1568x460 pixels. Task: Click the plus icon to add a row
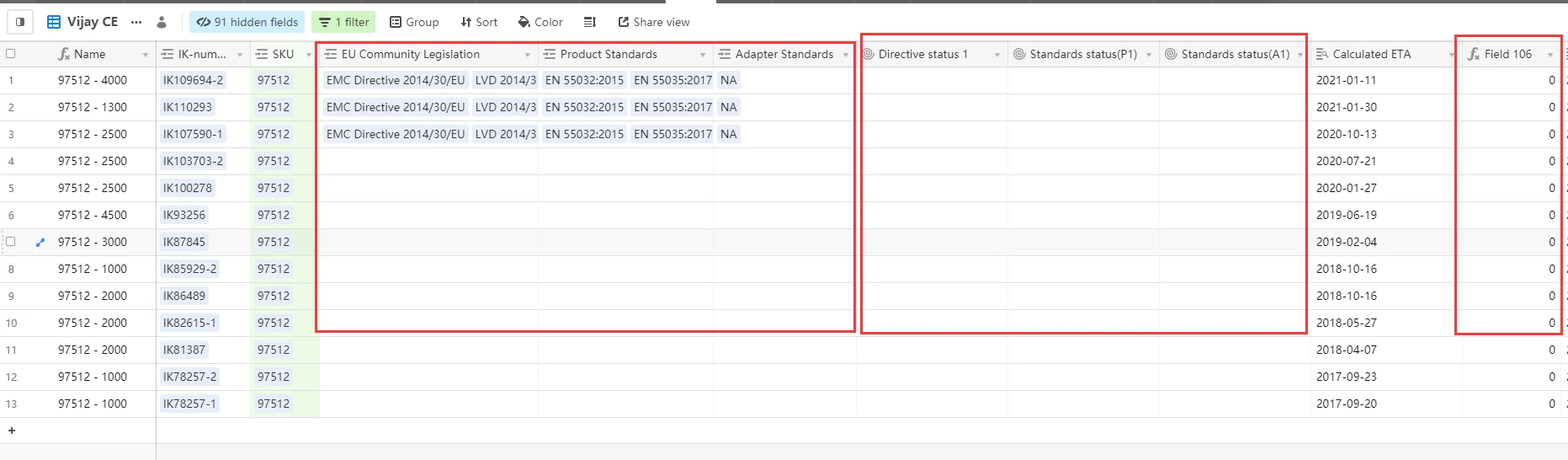pyautogui.click(x=12, y=431)
